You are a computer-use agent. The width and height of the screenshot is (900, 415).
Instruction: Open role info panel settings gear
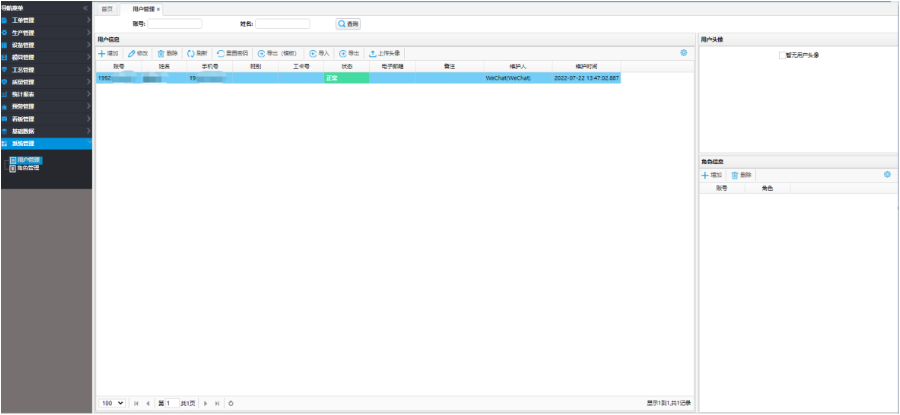tap(887, 174)
